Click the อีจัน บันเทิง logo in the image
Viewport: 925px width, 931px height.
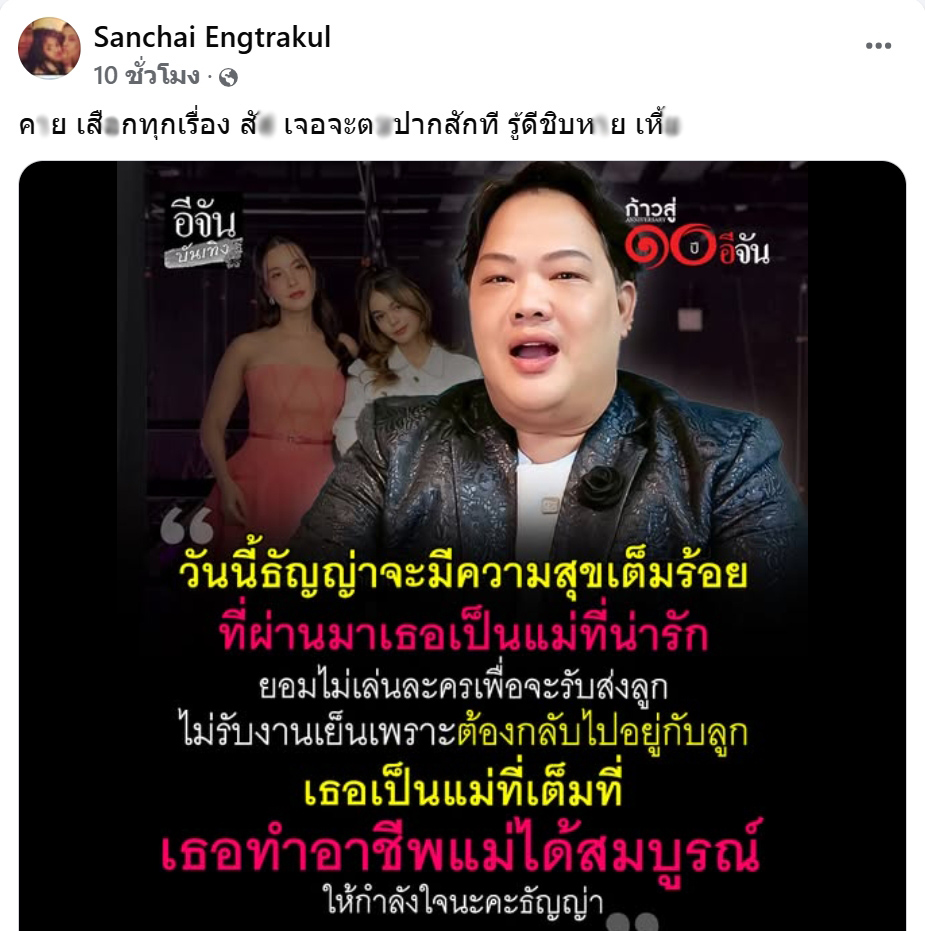click(204, 232)
